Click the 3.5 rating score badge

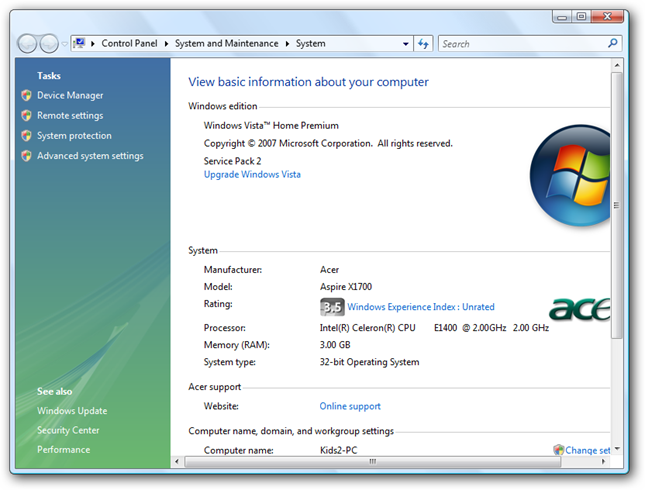point(332,307)
